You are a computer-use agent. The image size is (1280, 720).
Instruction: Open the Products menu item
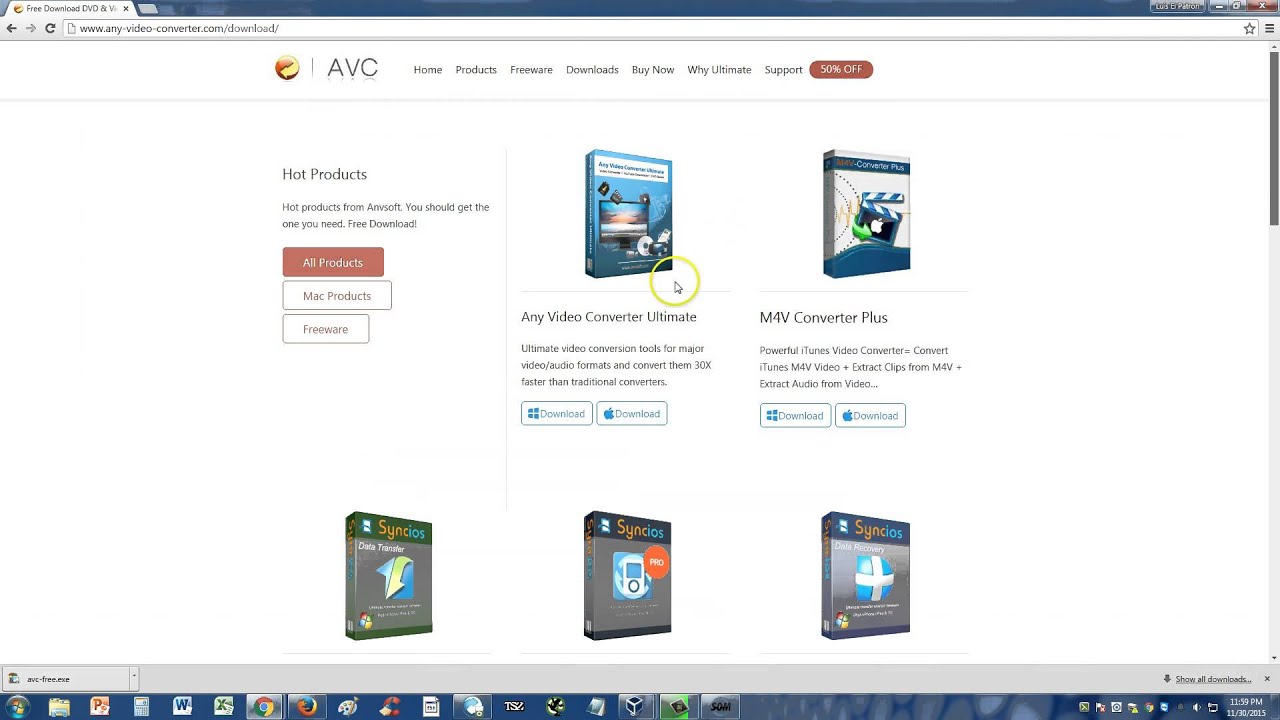[x=476, y=70]
